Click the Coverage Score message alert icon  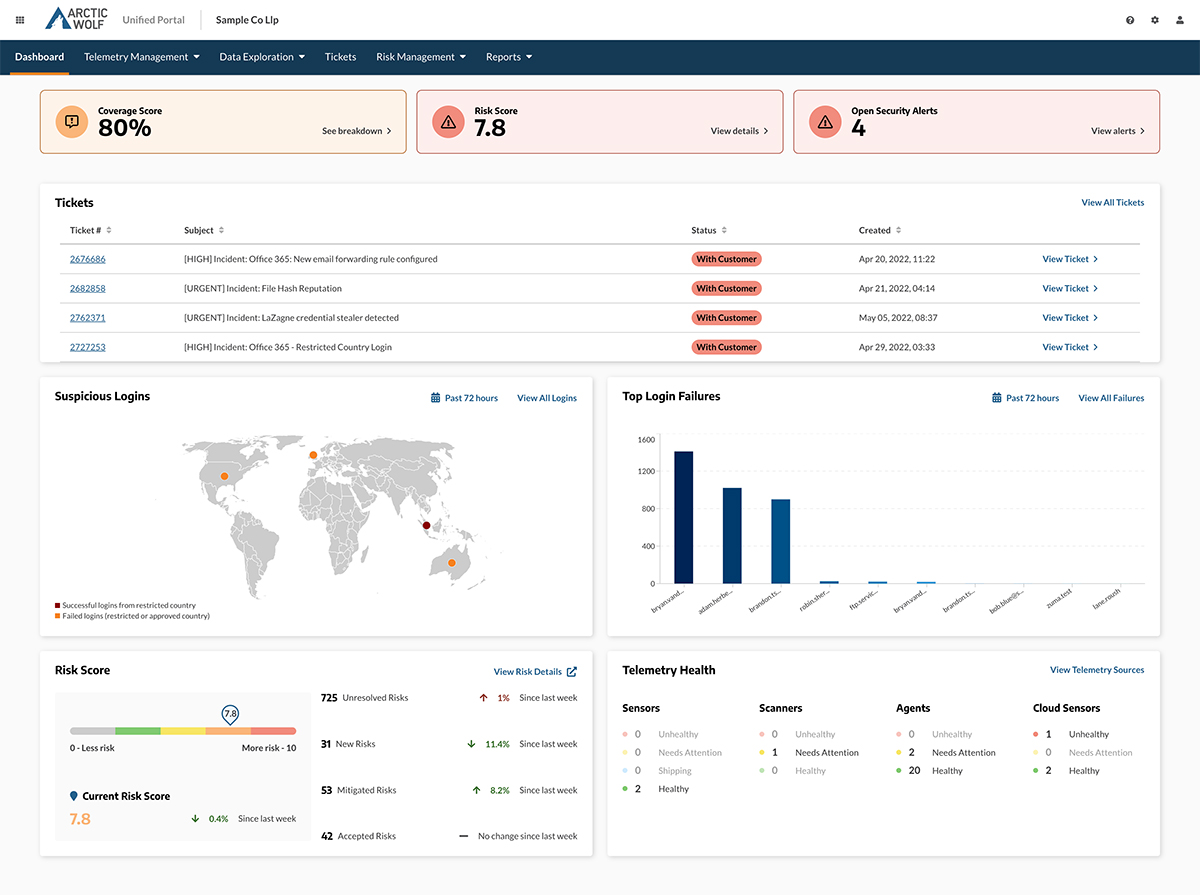(x=71, y=122)
